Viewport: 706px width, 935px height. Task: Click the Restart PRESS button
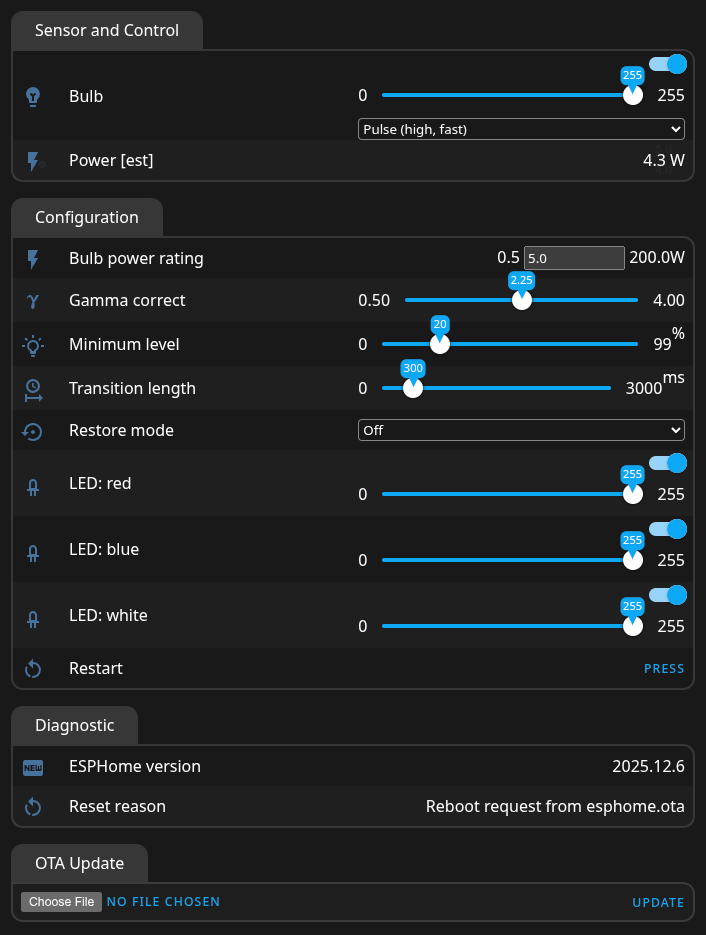664,669
